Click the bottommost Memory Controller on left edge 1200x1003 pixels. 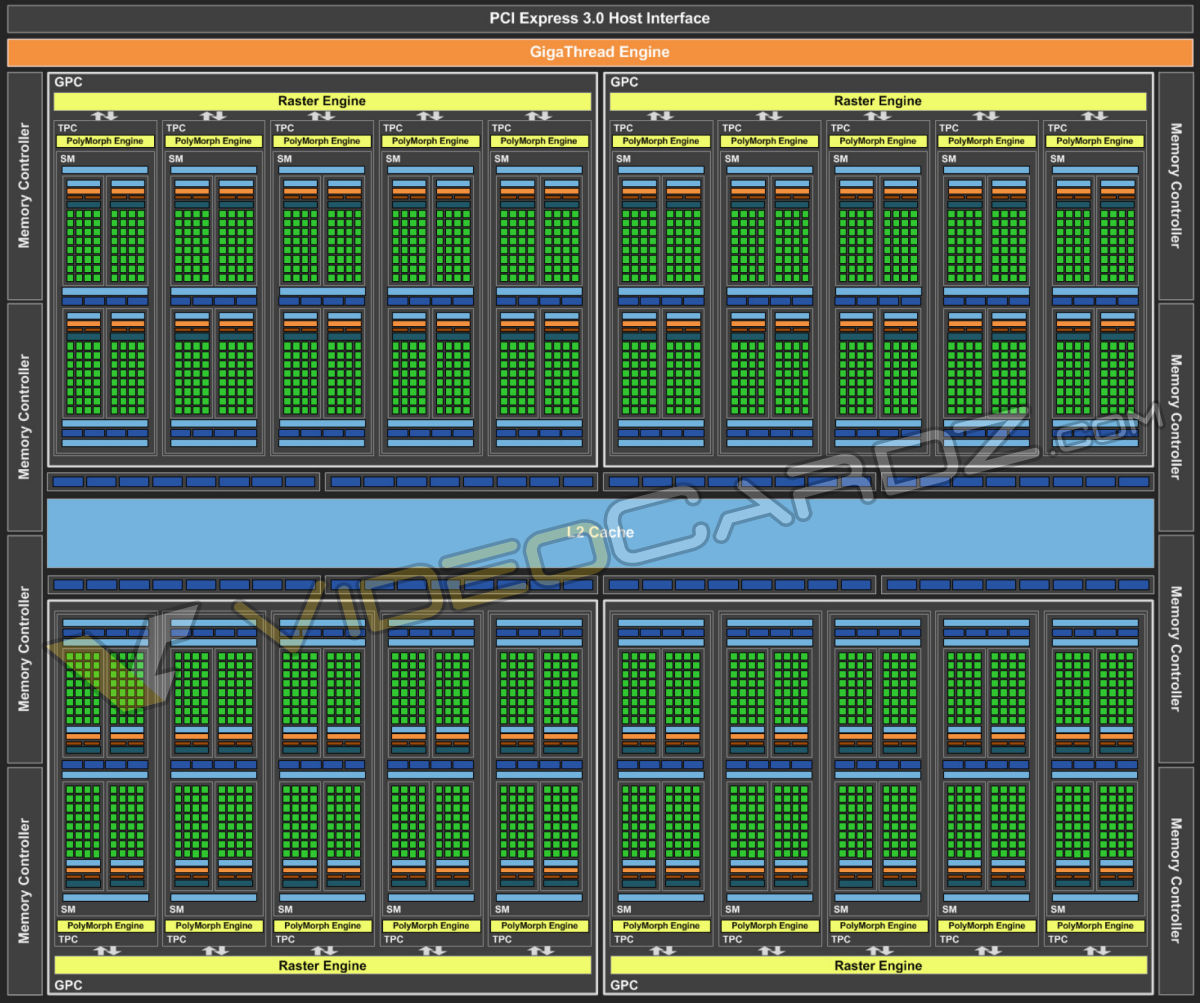pos(25,881)
